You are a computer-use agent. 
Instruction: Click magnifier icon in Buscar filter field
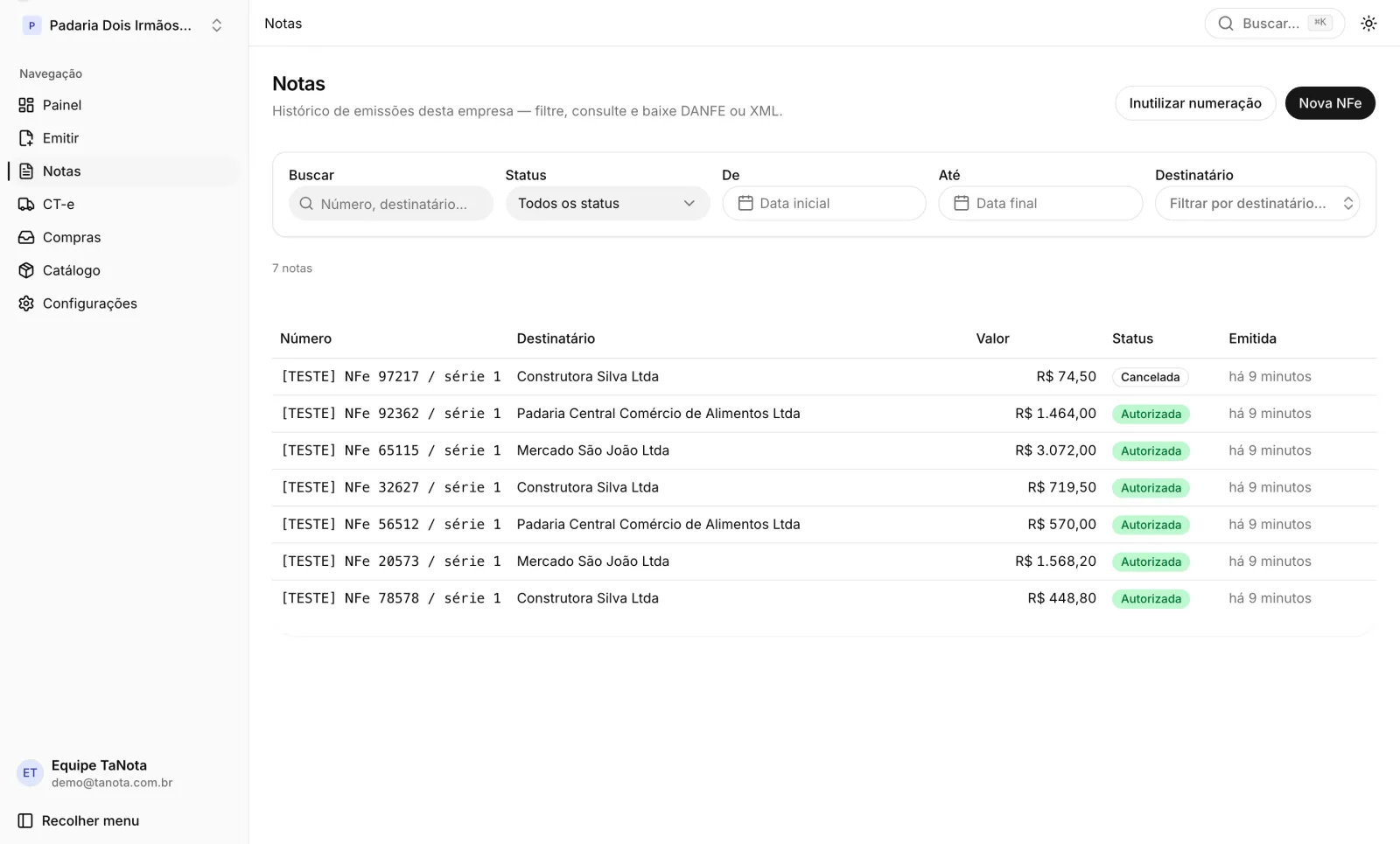(306, 204)
